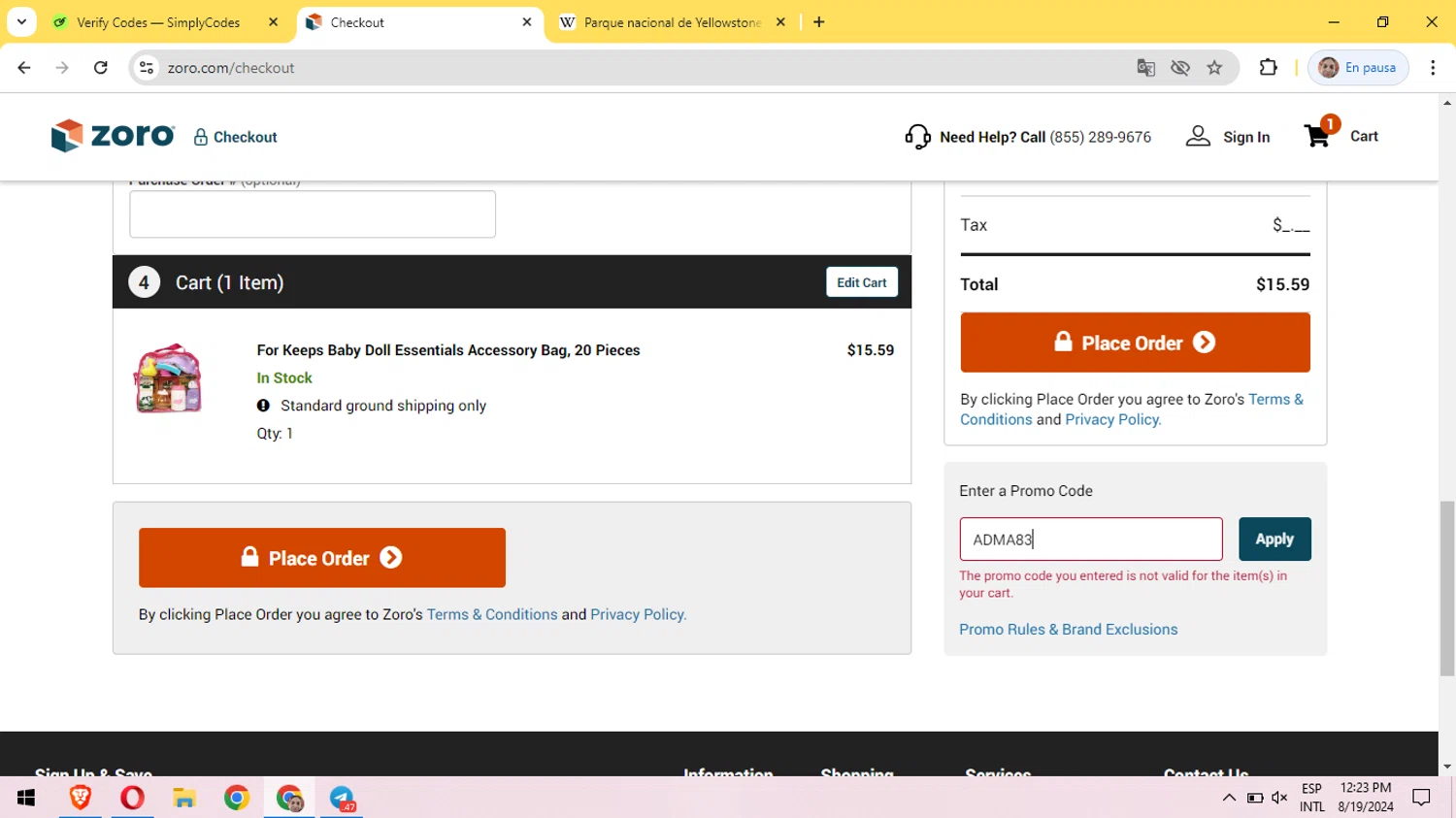This screenshot has width=1456, height=818.
Task: Click the browser forward arrow
Action: (x=62, y=68)
